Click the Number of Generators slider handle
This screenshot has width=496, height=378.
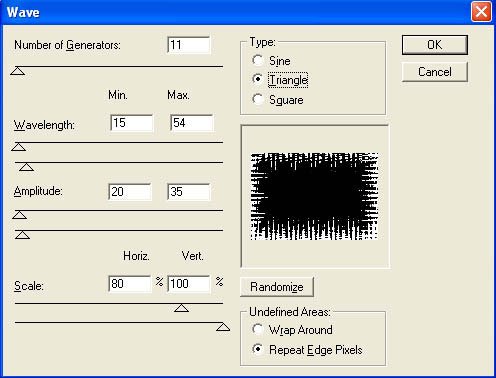[18, 71]
